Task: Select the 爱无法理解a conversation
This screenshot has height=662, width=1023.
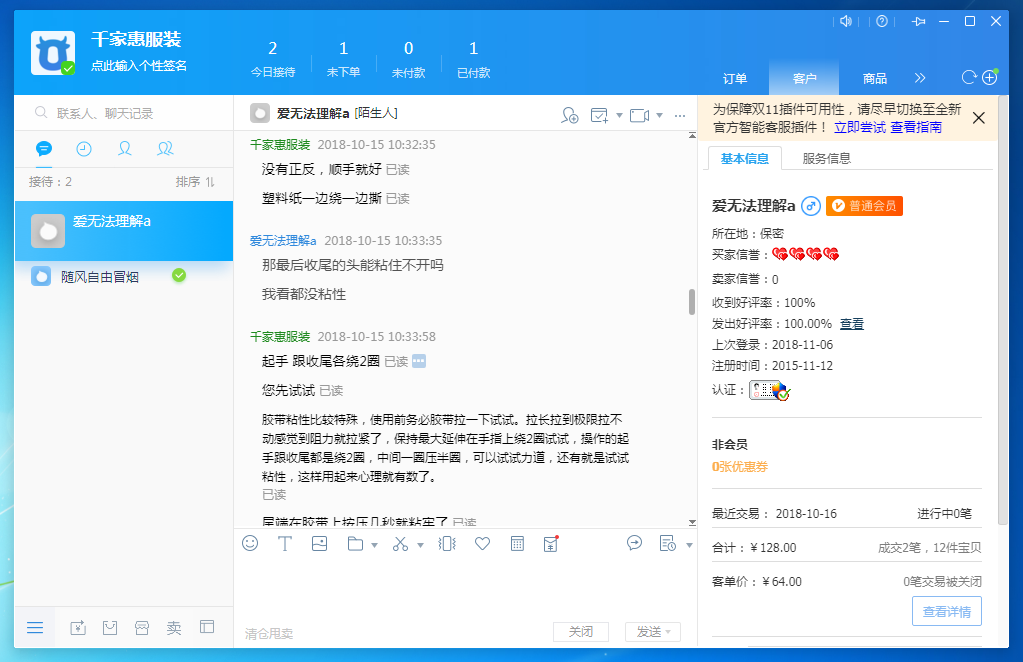Action: pyautogui.click(x=124, y=231)
